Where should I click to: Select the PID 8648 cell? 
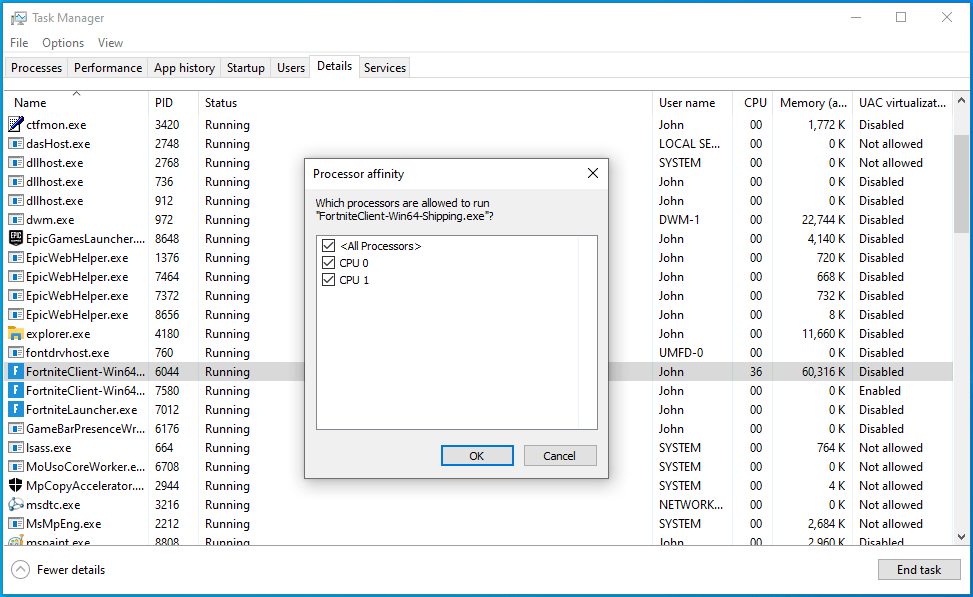[167, 239]
